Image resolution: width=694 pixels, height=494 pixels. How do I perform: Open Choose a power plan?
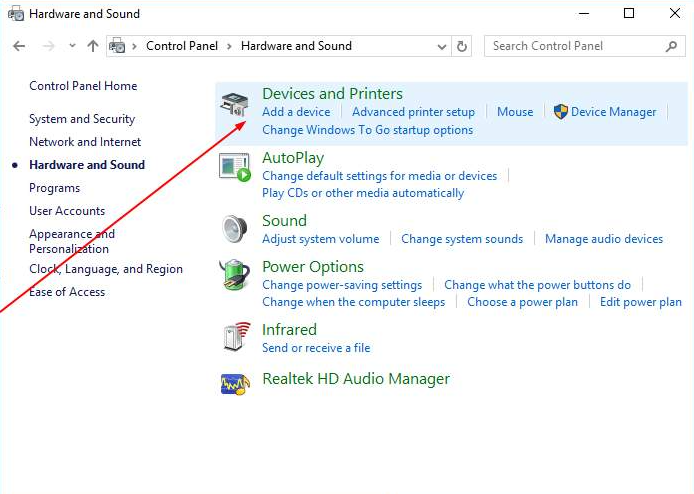click(522, 302)
